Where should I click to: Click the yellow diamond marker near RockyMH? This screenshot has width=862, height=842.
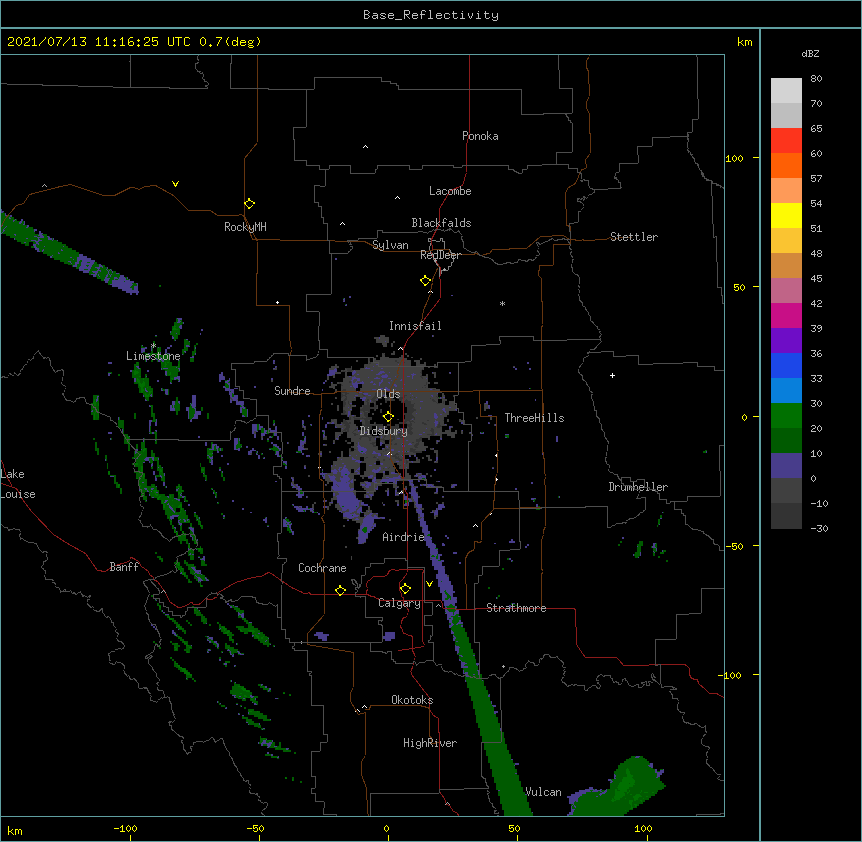(x=249, y=204)
